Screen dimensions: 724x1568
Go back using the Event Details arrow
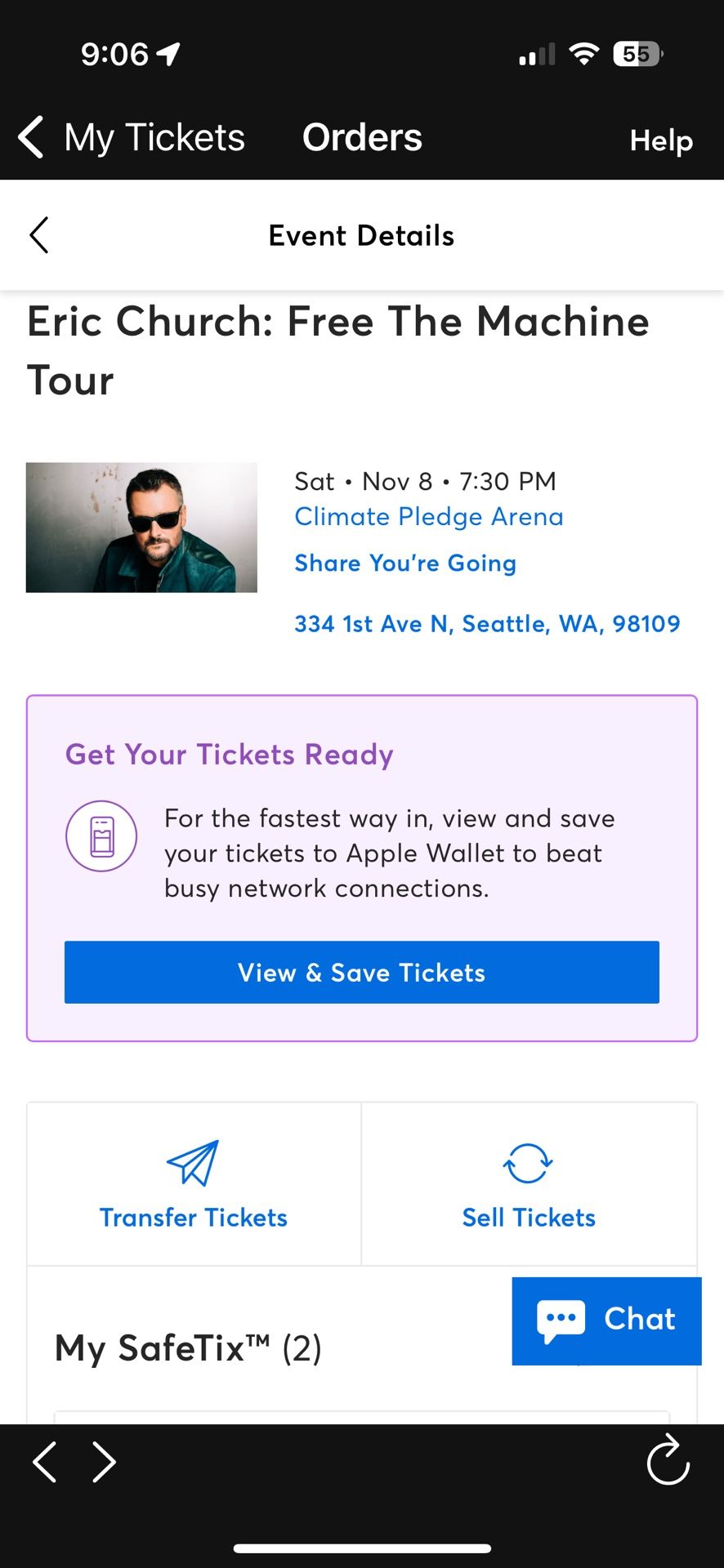click(38, 235)
